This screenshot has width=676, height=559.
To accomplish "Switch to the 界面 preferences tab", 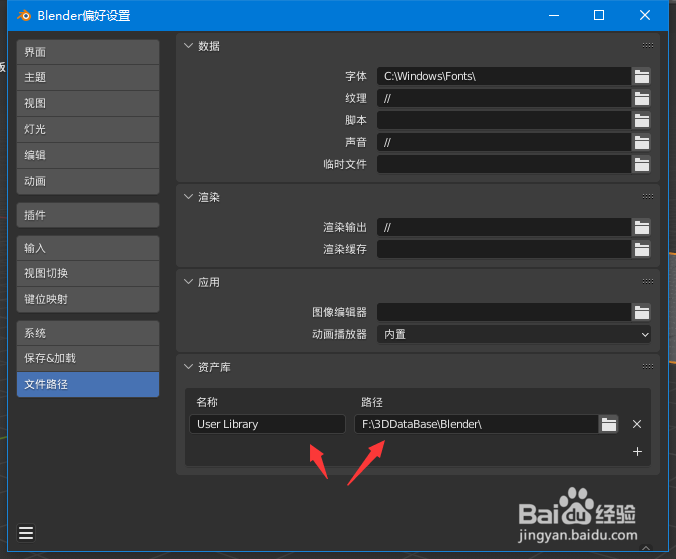I will 88,52.
